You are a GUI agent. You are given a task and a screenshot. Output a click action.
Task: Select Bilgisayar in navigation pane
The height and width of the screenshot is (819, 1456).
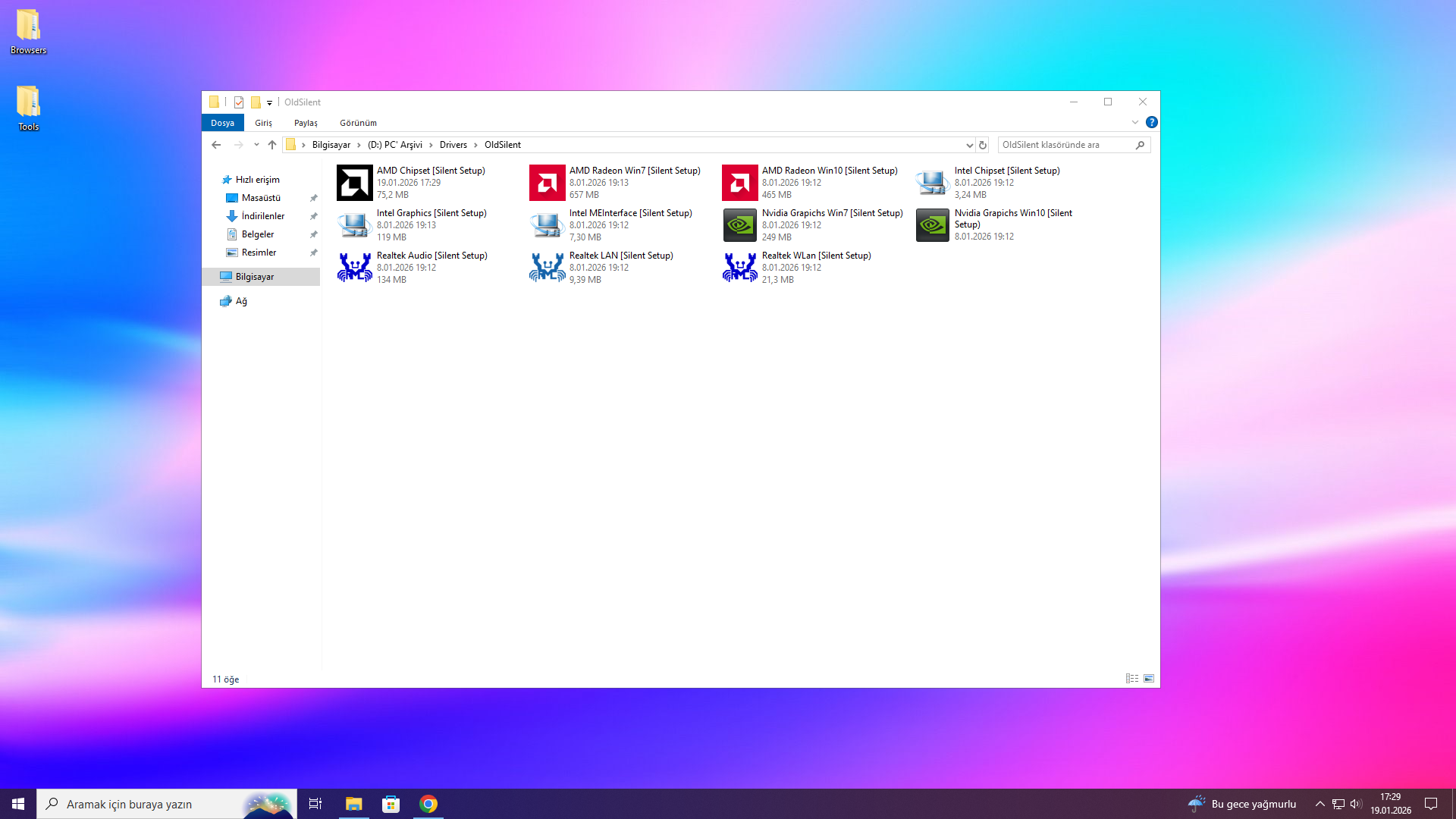pos(262,277)
